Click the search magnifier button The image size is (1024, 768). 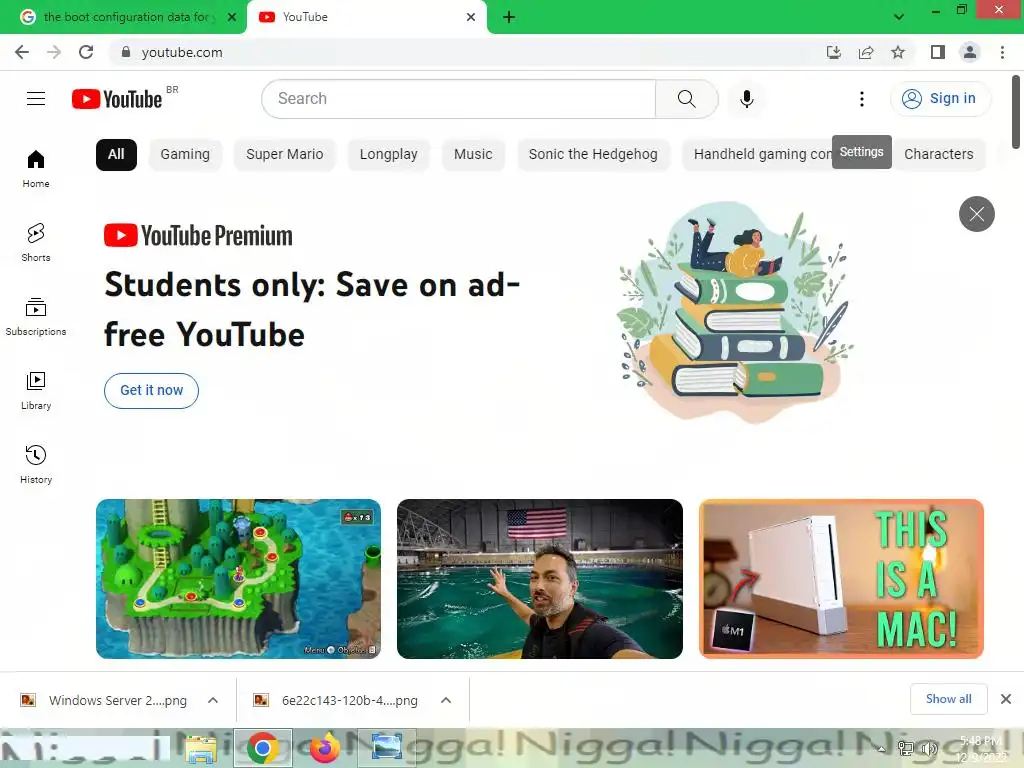[686, 99]
